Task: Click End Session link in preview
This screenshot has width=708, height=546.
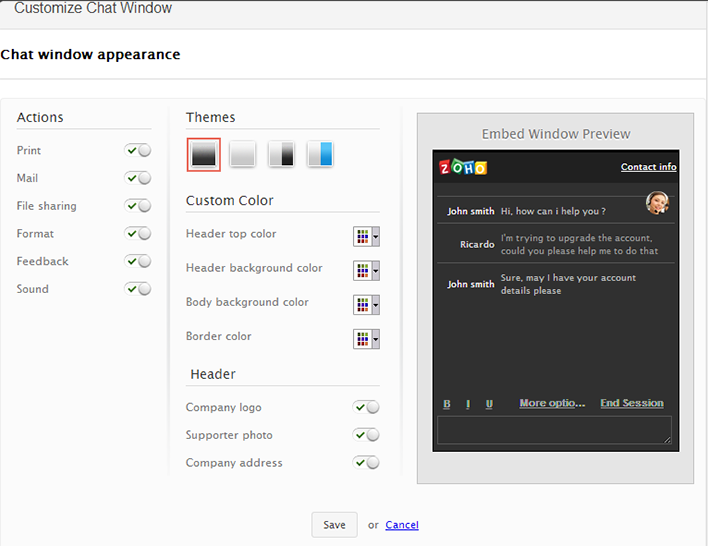Action: (x=632, y=403)
